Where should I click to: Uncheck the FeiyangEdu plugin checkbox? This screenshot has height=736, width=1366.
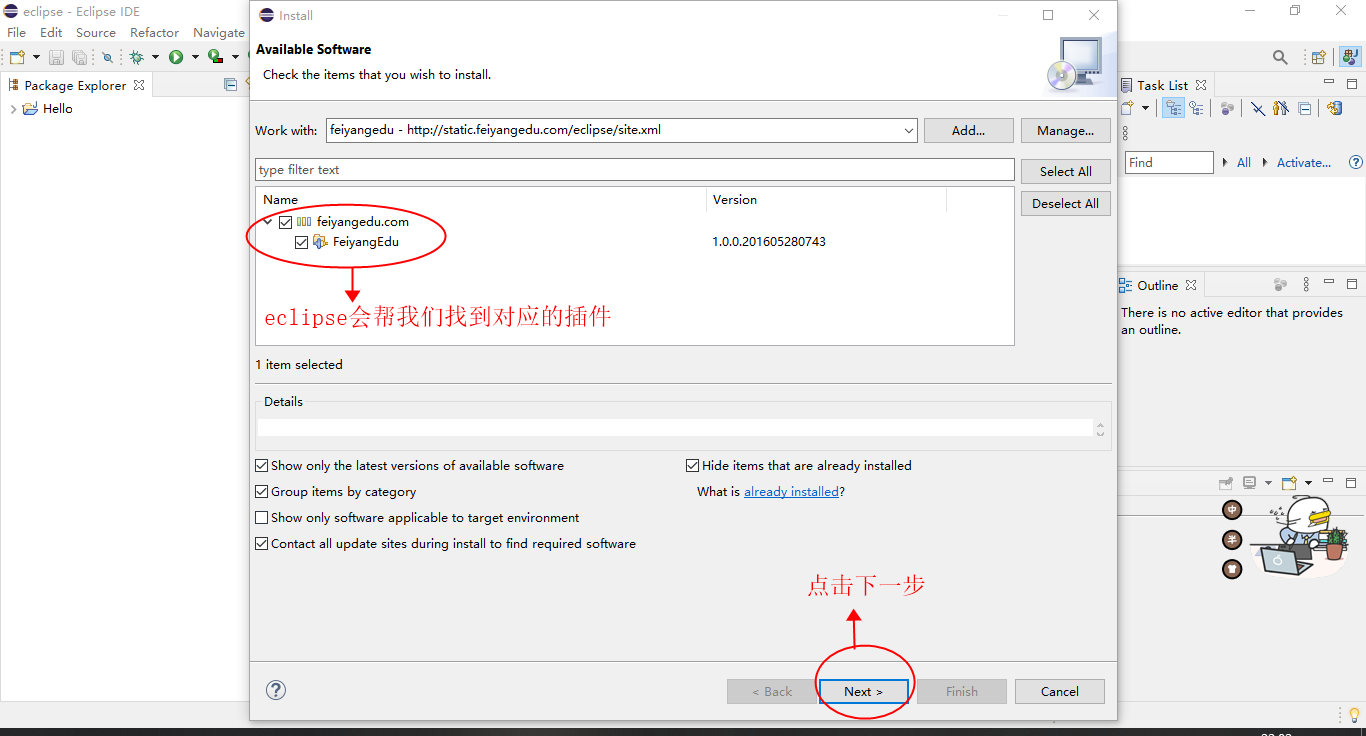(302, 242)
